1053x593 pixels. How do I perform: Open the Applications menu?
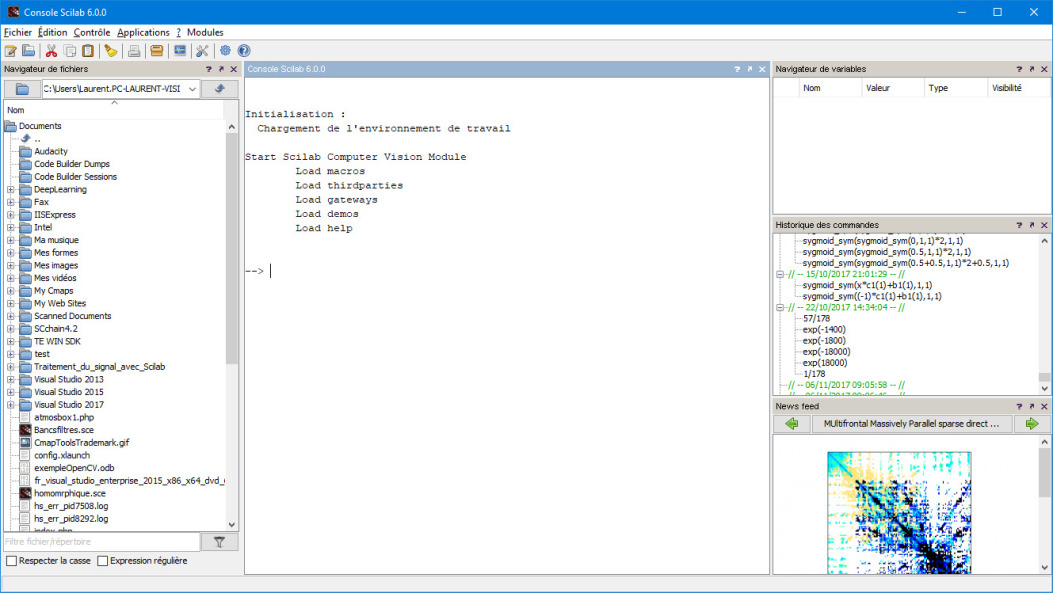click(143, 32)
